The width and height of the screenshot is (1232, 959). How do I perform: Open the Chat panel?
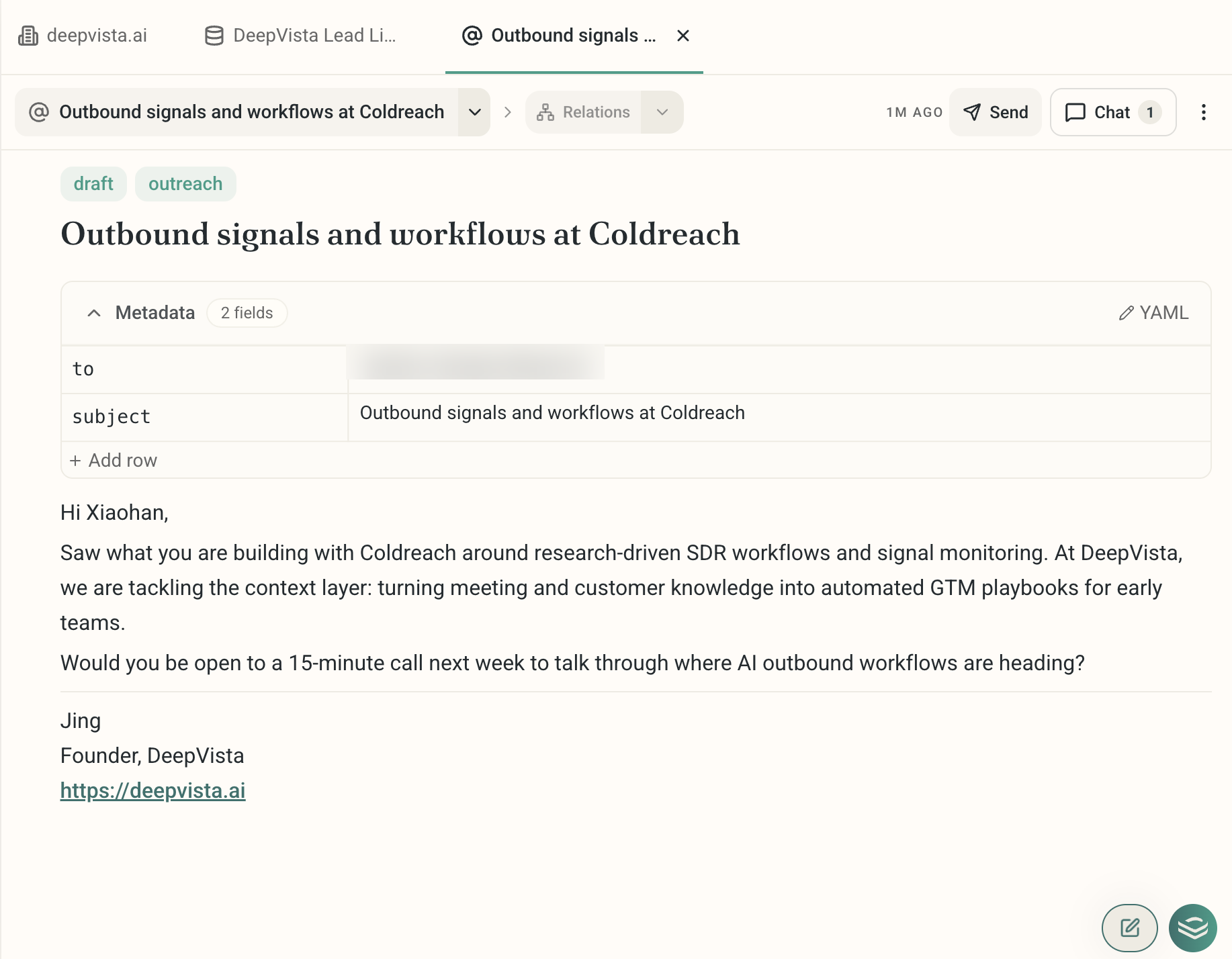[1113, 112]
